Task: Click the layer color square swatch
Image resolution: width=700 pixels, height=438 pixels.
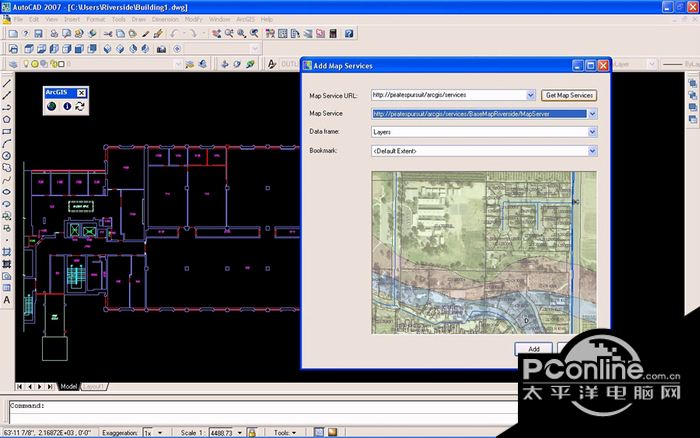Action: [x=62, y=64]
